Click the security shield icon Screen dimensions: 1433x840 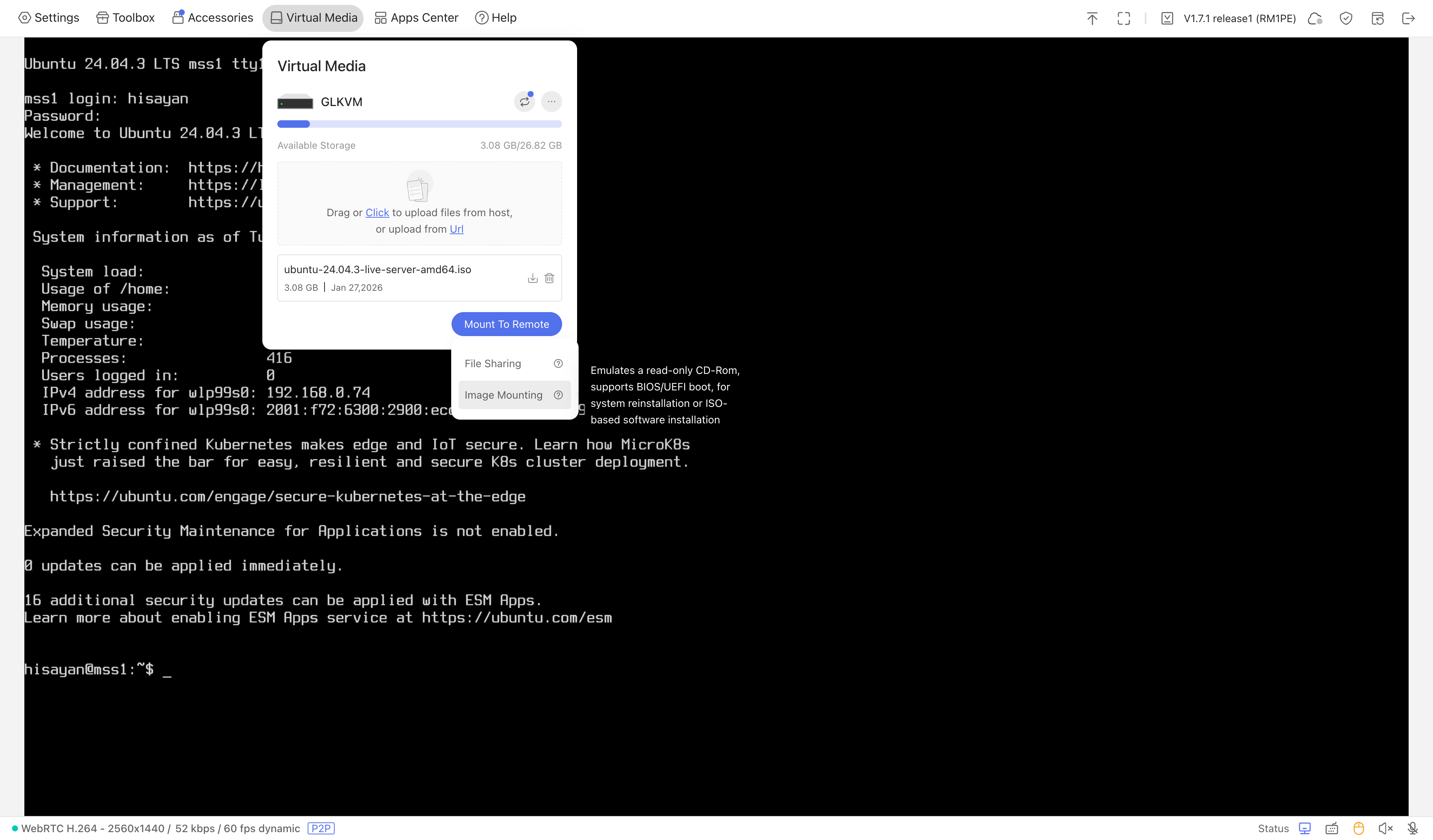(x=1345, y=18)
